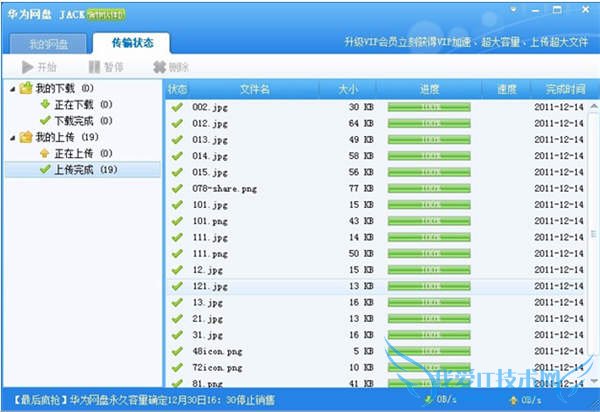This screenshot has width=600, height=412.
Task: Click the 我的下载 folder icon
Action: point(26,88)
